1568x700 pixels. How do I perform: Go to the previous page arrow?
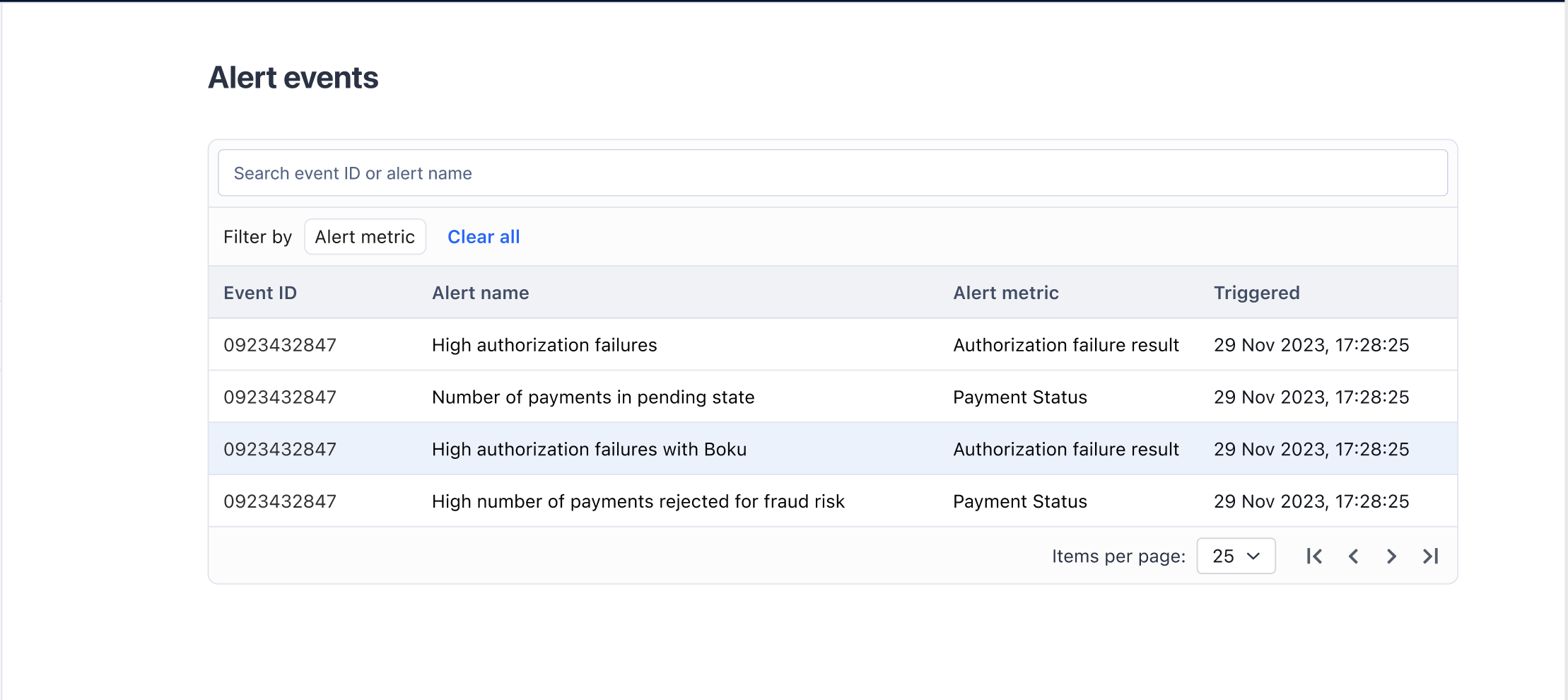(x=1353, y=556)
